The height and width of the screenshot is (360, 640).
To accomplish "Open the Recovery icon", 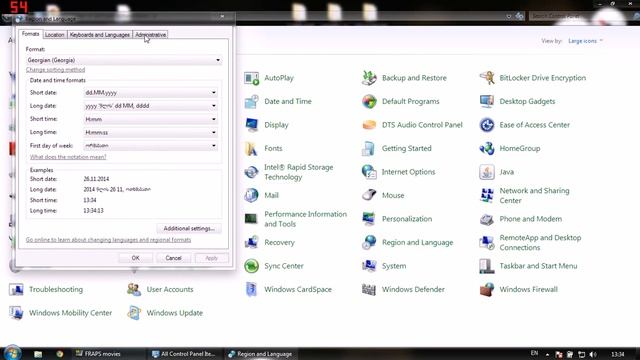I will point(251,242).
